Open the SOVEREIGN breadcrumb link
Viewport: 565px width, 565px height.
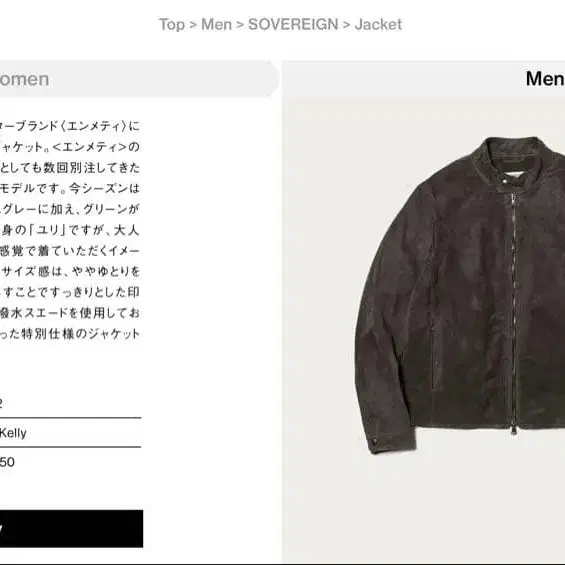293,25
